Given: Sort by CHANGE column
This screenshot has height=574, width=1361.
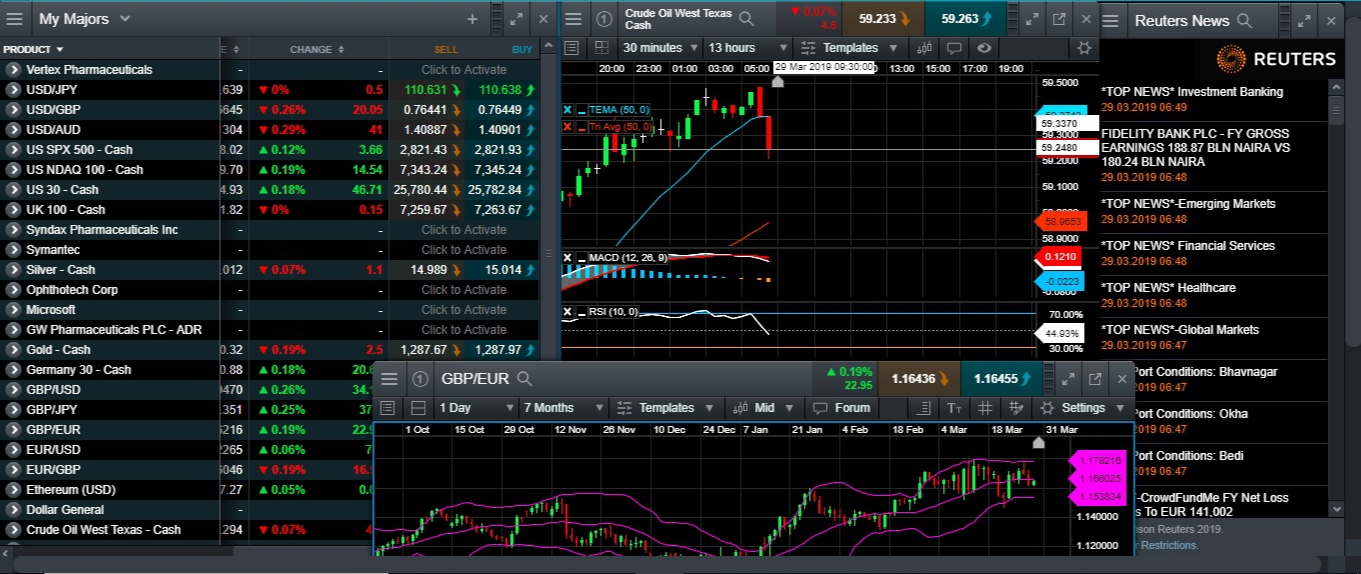Looking at the screenshot, I should 317,49.
